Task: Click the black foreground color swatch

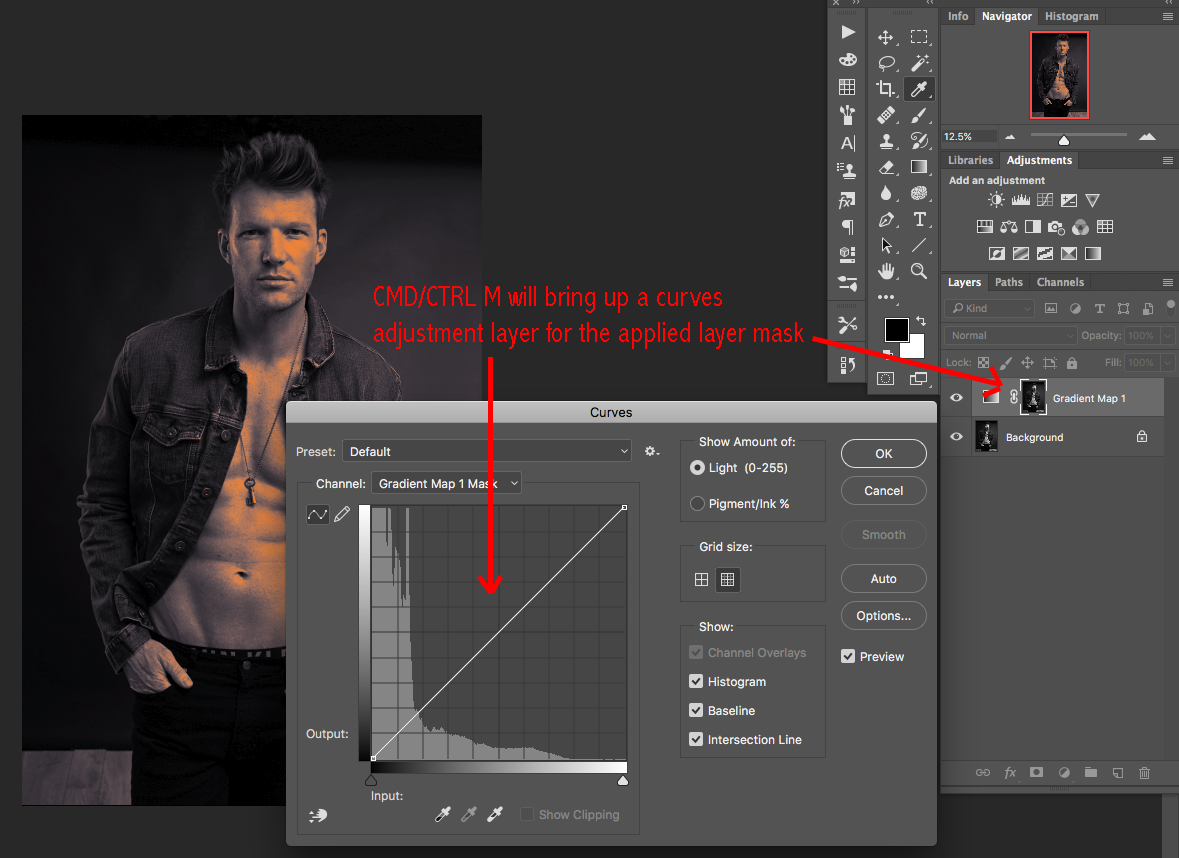Action: (896, 330)
